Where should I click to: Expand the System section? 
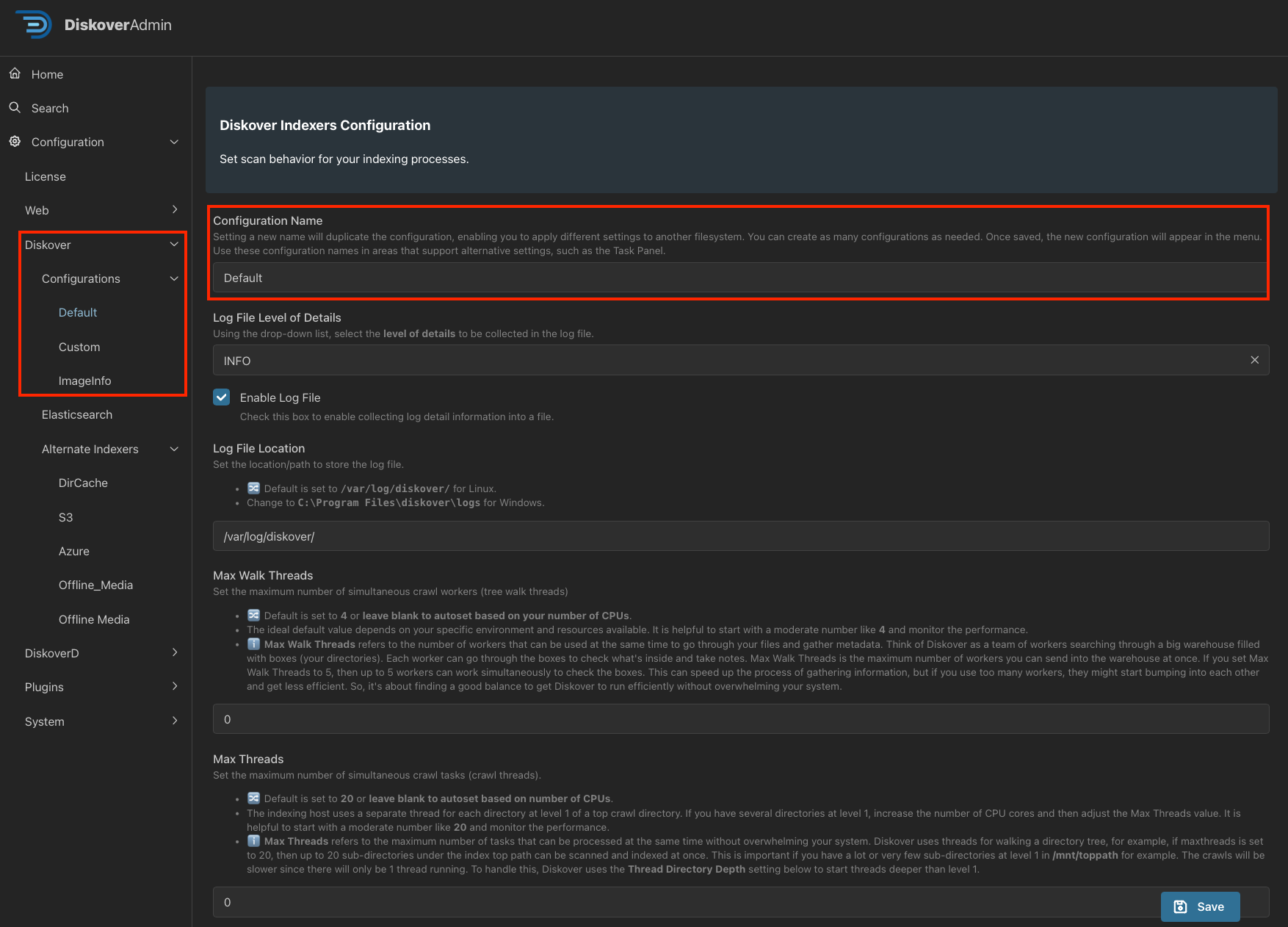(x=175, y=721)
